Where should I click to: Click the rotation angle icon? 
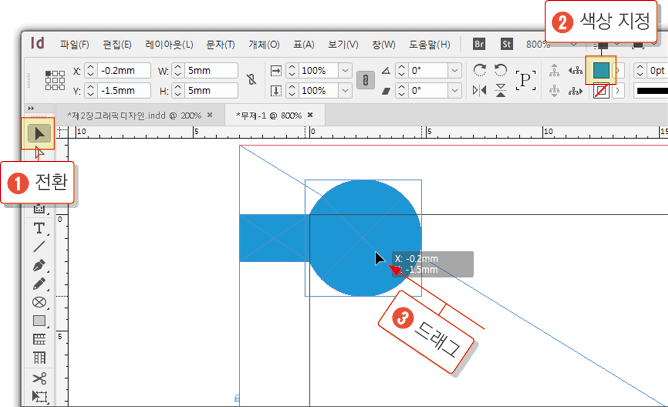coord(386,70)
